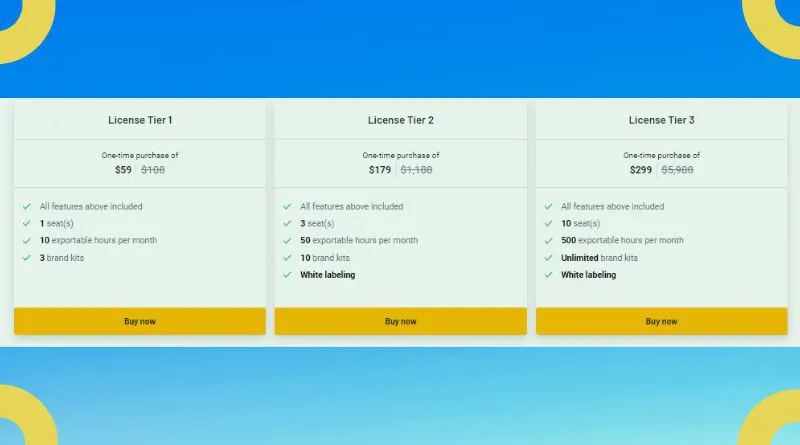Screen dimensions: 800x445
Task: Click the $179 price in Tier 2
Action: 380,170
